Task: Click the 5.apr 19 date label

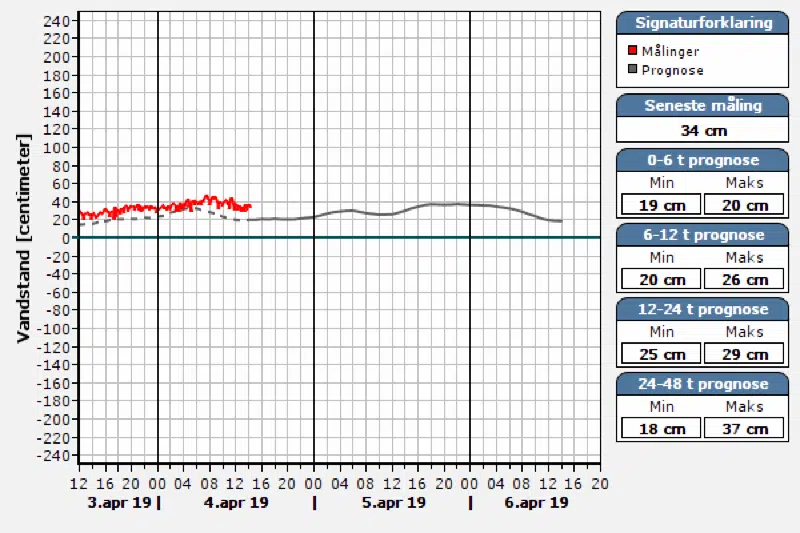Action: (x=392, y=503)
